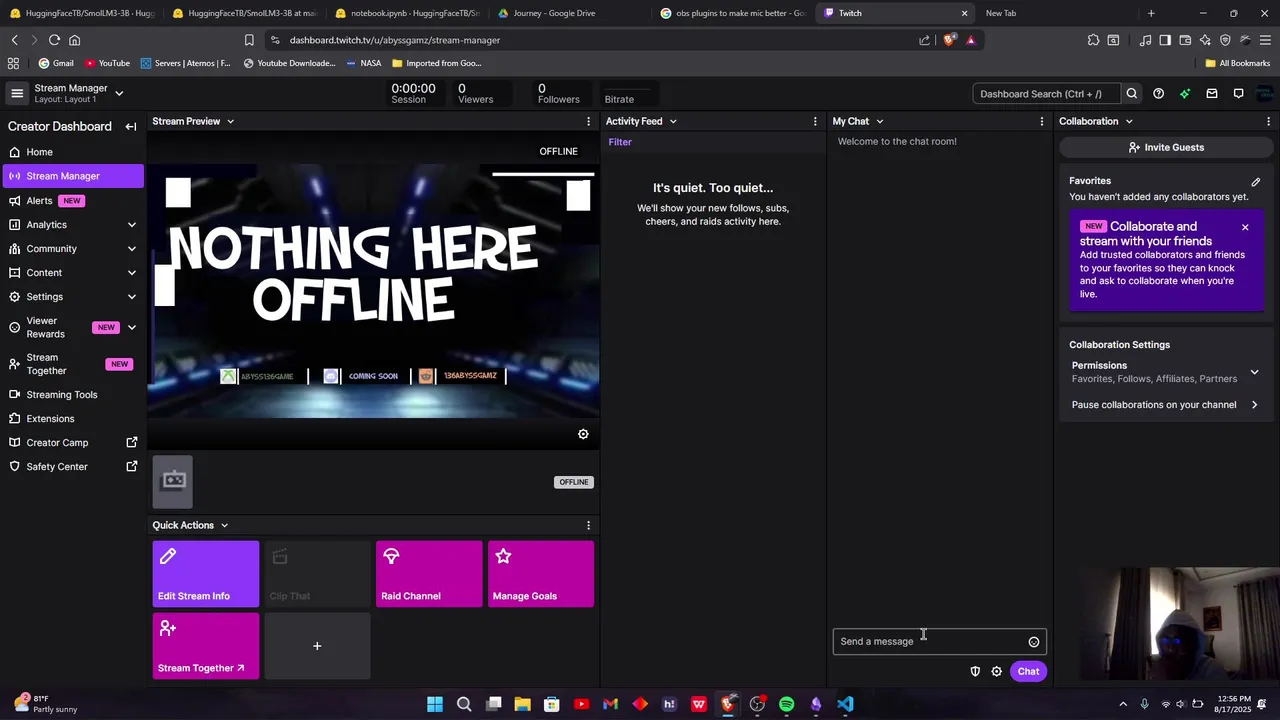Expand the Viewer Rewards sidebar section
The image size is (1280, 720).
131,328
